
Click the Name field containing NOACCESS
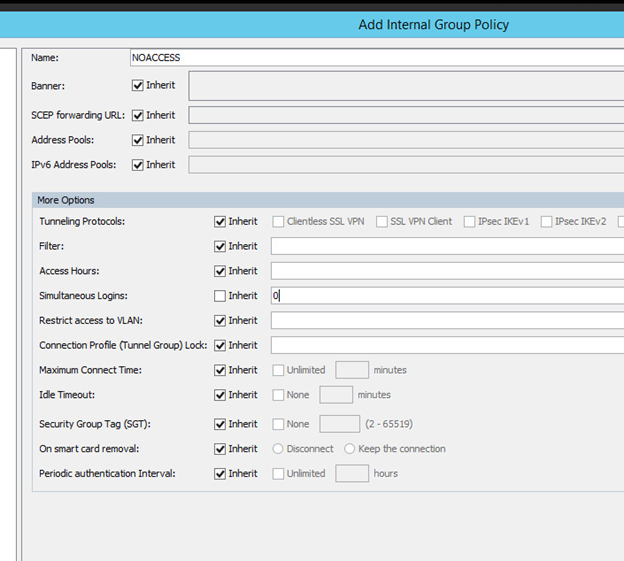375,58
